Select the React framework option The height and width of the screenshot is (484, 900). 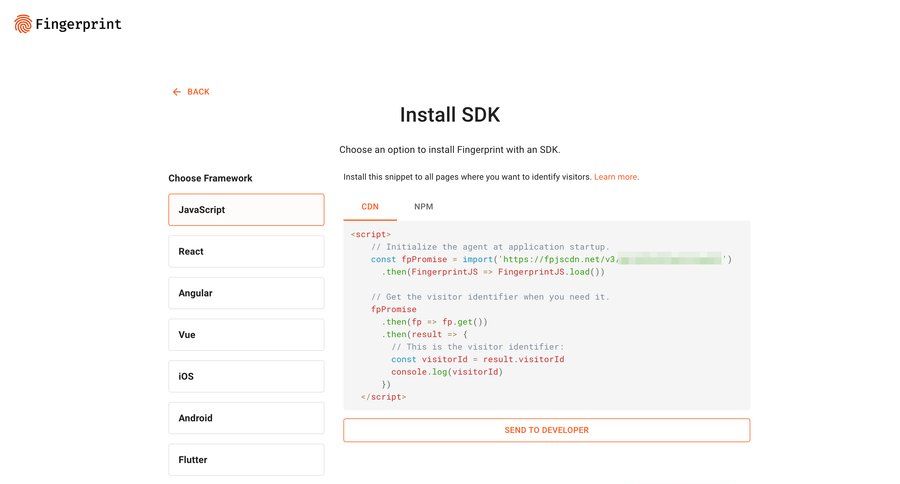point(246,251)
